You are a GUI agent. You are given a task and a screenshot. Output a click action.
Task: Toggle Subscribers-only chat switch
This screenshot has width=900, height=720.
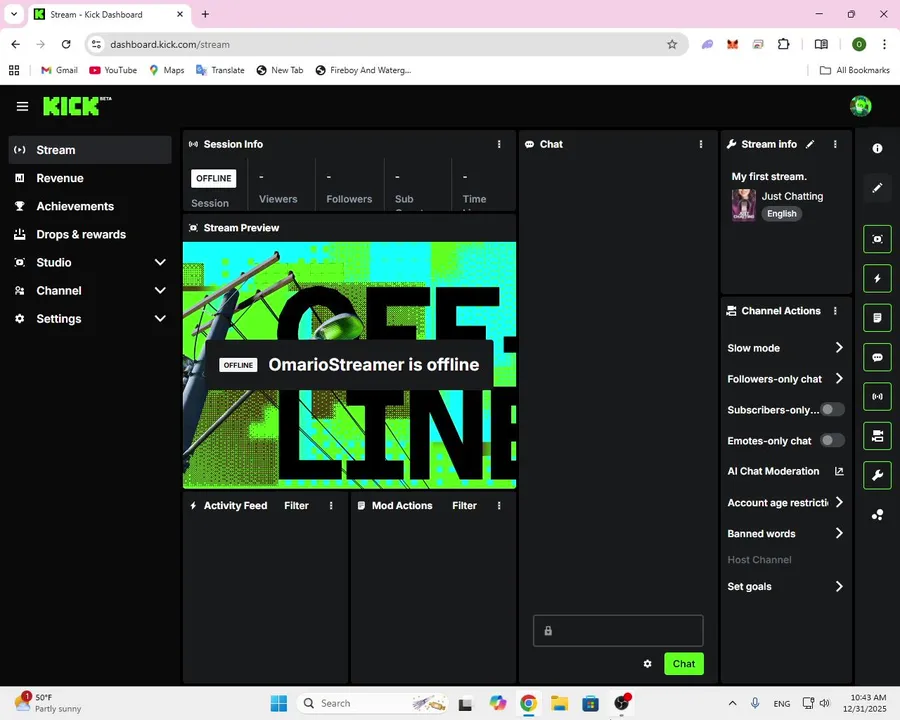[x=832, y=409]
